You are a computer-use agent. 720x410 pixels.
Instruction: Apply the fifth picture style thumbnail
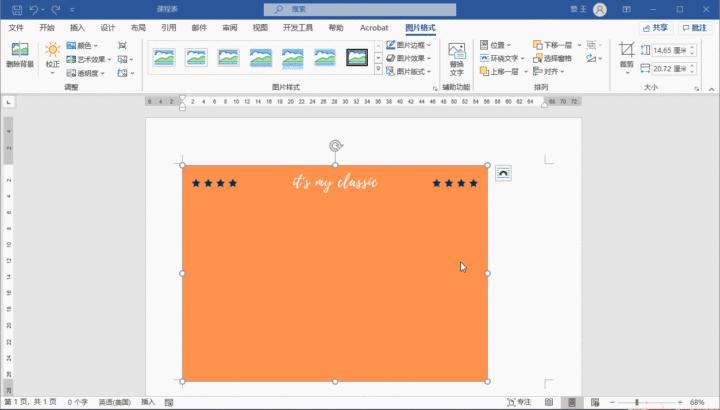coord(292,58)
